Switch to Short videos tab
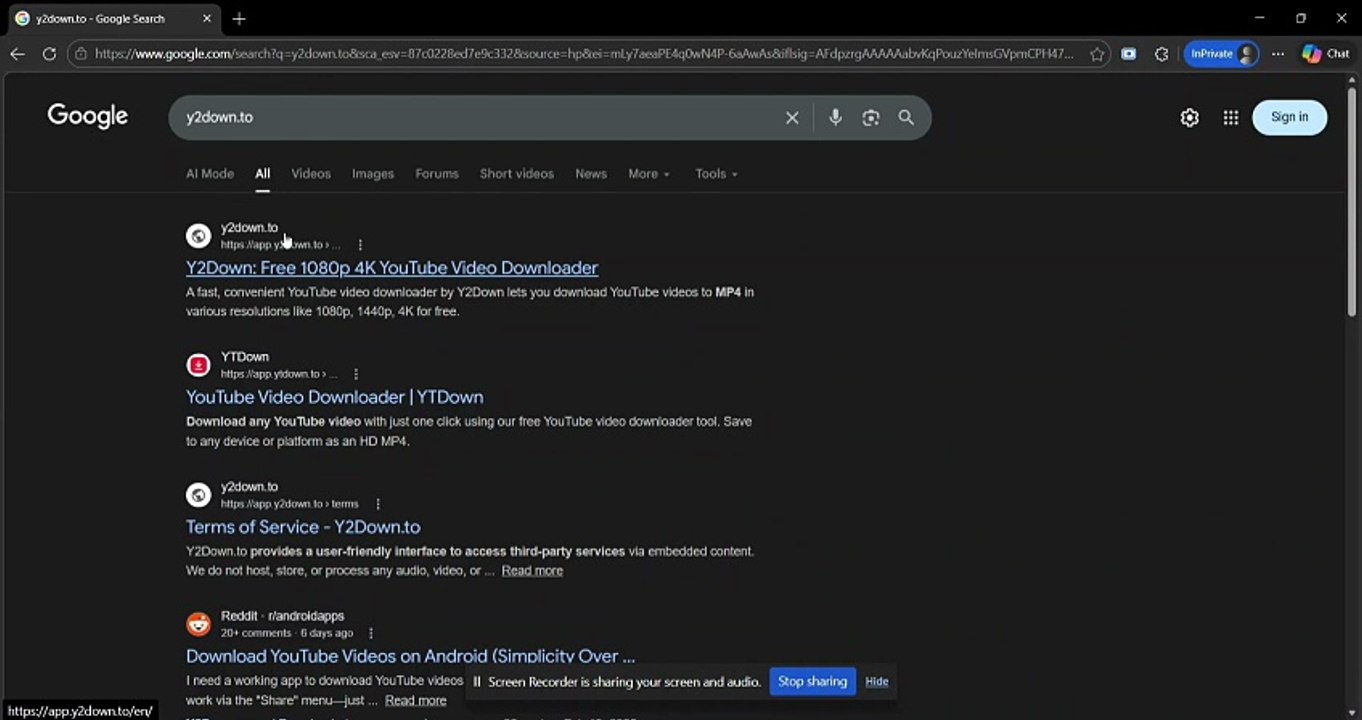Image resolution: width=1362 pixels, height=720 pixels. 517,174
